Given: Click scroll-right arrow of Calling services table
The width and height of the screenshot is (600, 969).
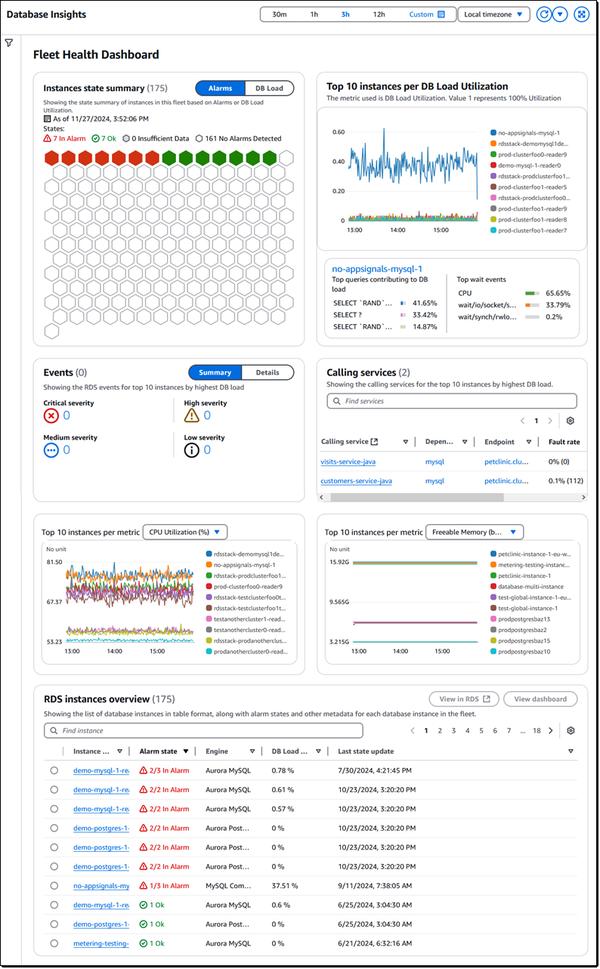Looking at the screenshot, I should pos(583,497).
